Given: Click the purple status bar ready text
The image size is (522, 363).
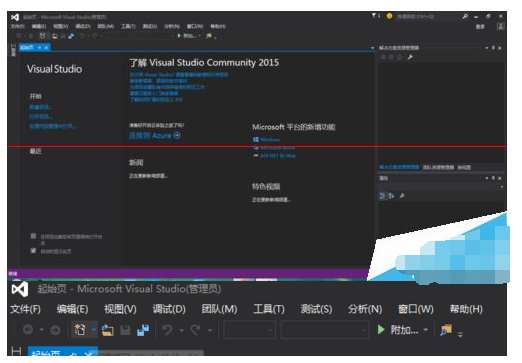Looking at the screenshot, I should click(13, 273).
